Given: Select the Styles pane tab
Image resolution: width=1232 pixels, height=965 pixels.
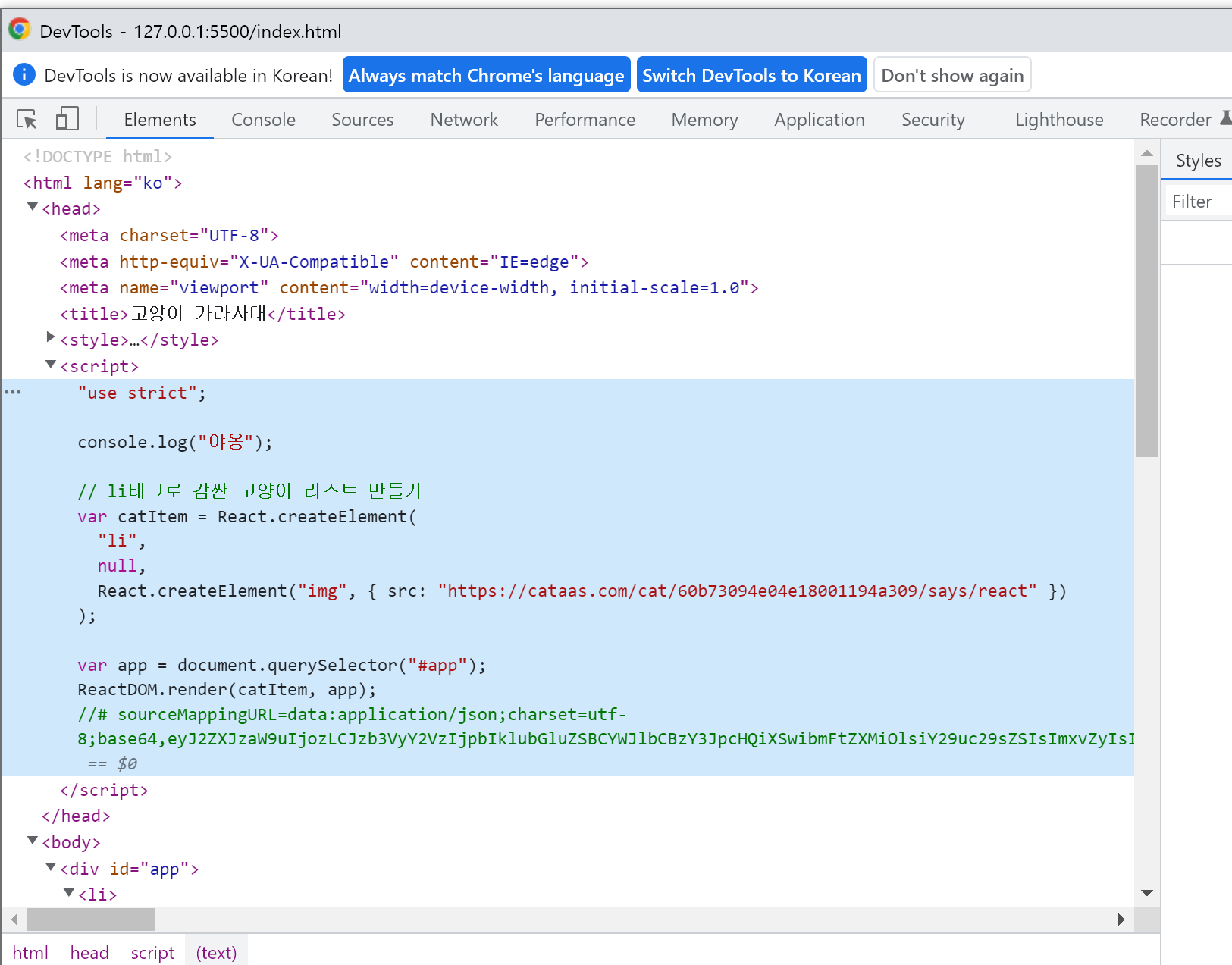Looking at the screenshot, I should coord(1198,161).
